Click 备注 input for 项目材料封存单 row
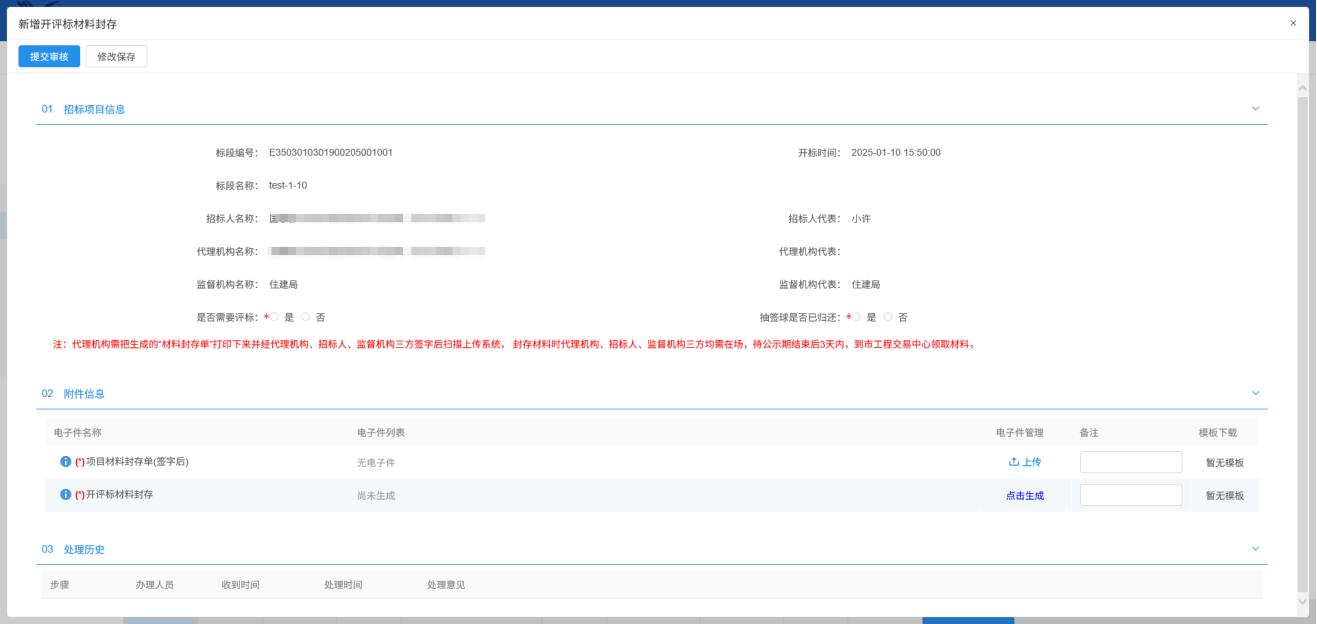Viewport: 1317px width, 624px height. (1130, 462)
